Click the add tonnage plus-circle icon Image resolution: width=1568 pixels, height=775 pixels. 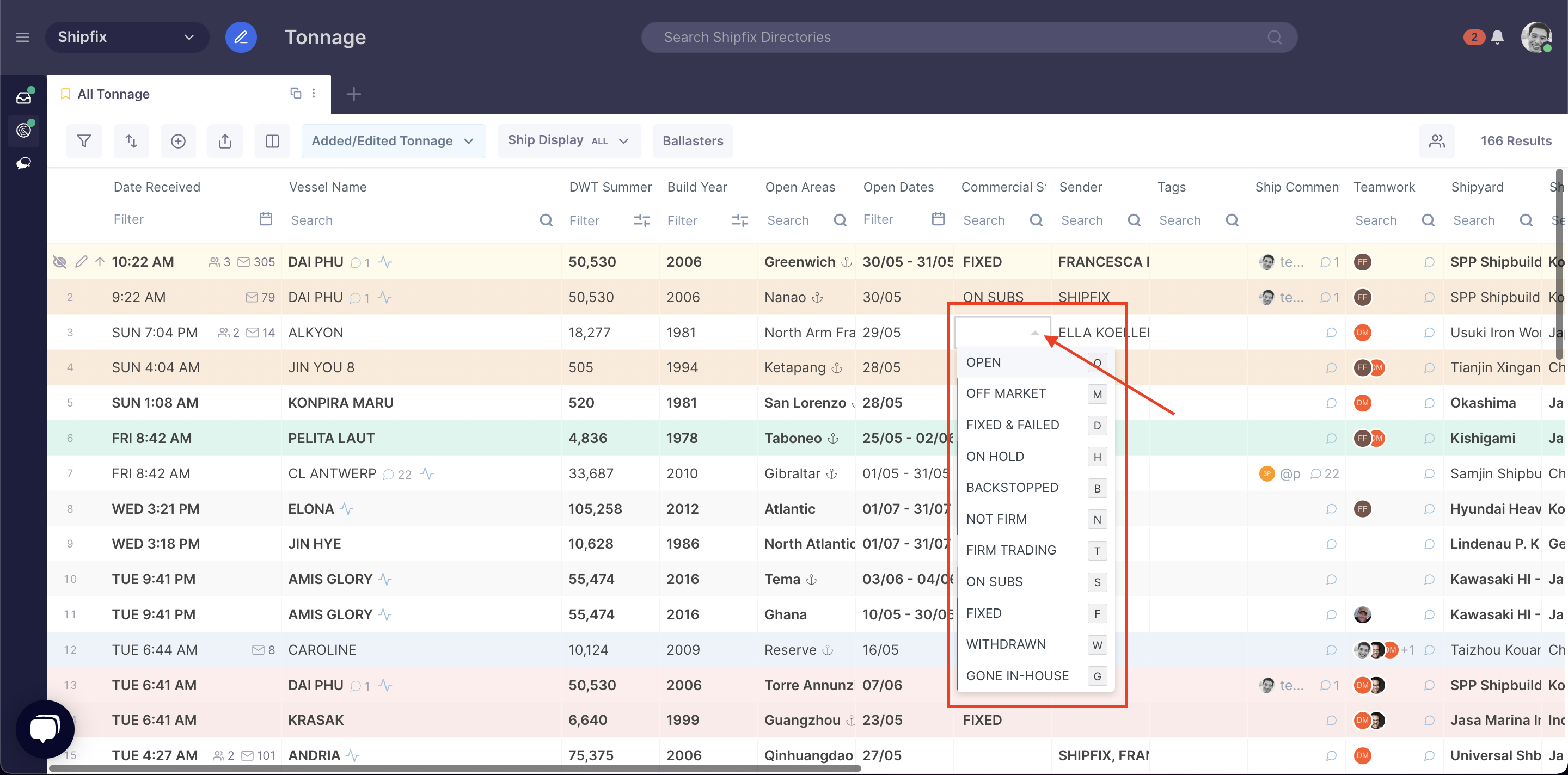click(177, 141)
